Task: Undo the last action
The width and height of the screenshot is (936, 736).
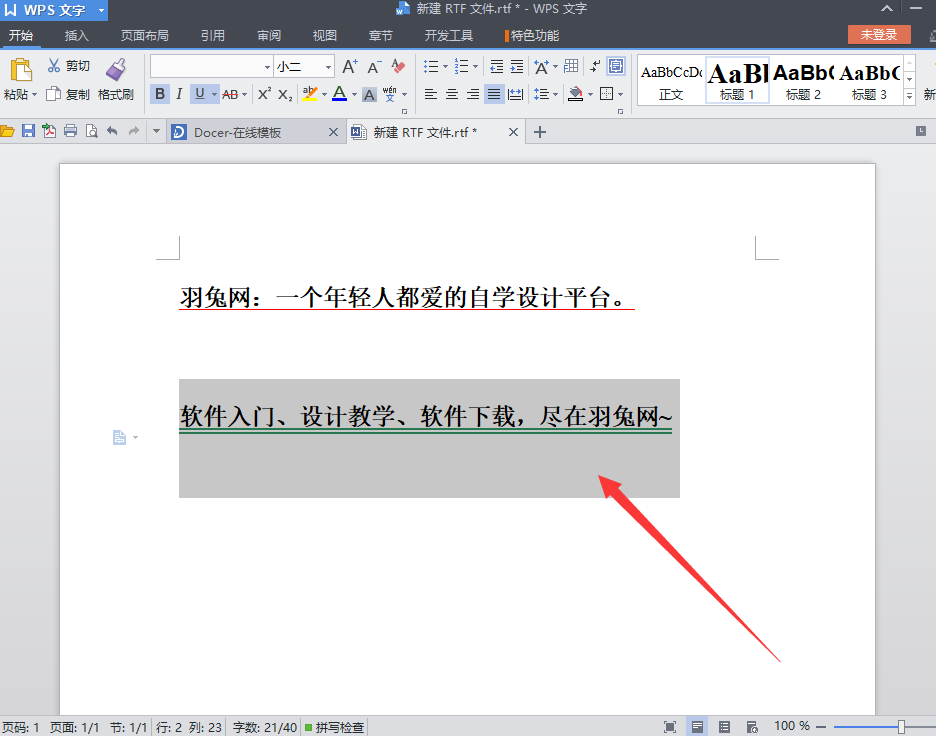Action: pos(112,131)
